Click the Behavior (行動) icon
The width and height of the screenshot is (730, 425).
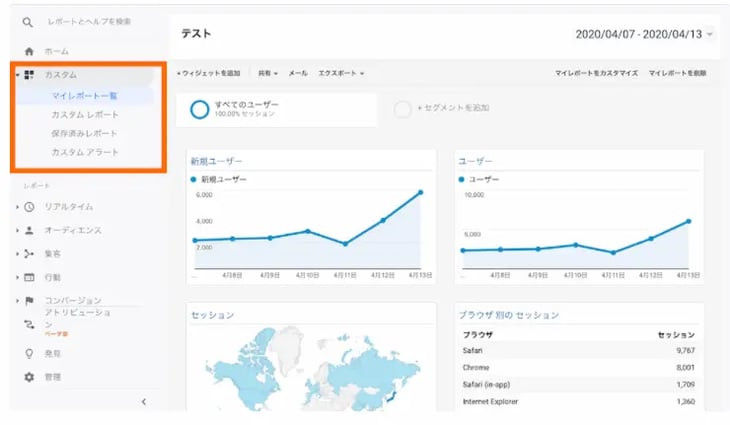30,277
